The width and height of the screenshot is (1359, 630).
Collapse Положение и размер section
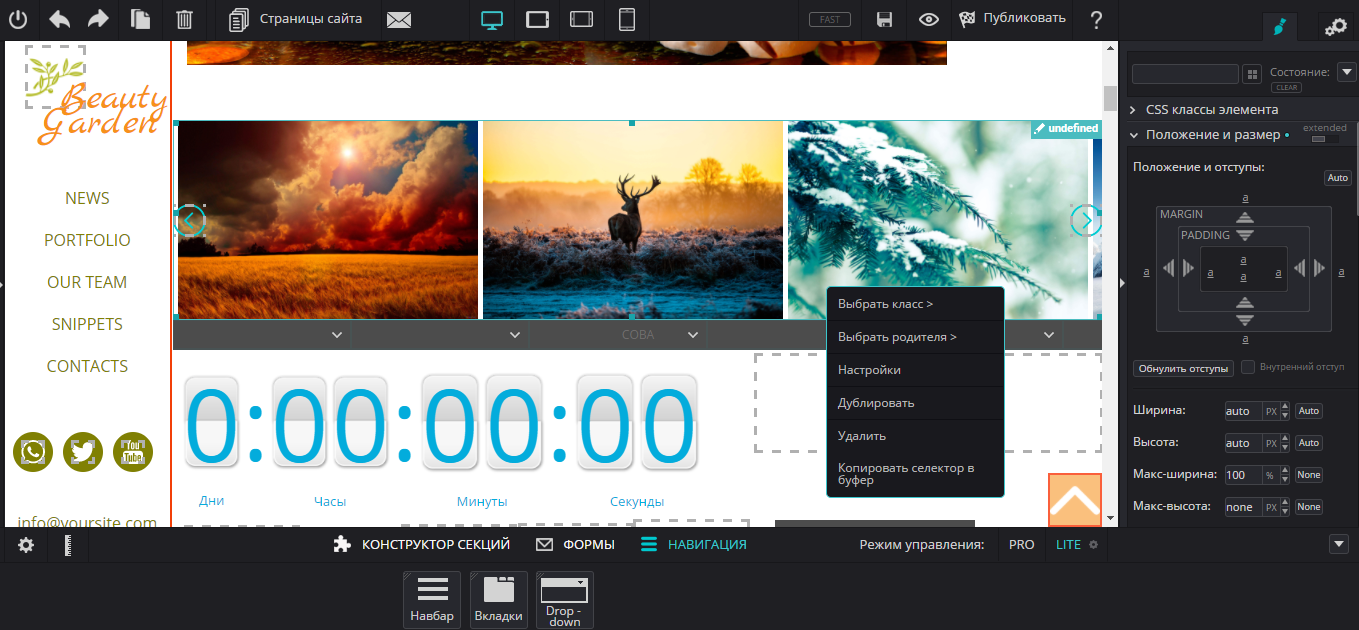[1211, 135]
